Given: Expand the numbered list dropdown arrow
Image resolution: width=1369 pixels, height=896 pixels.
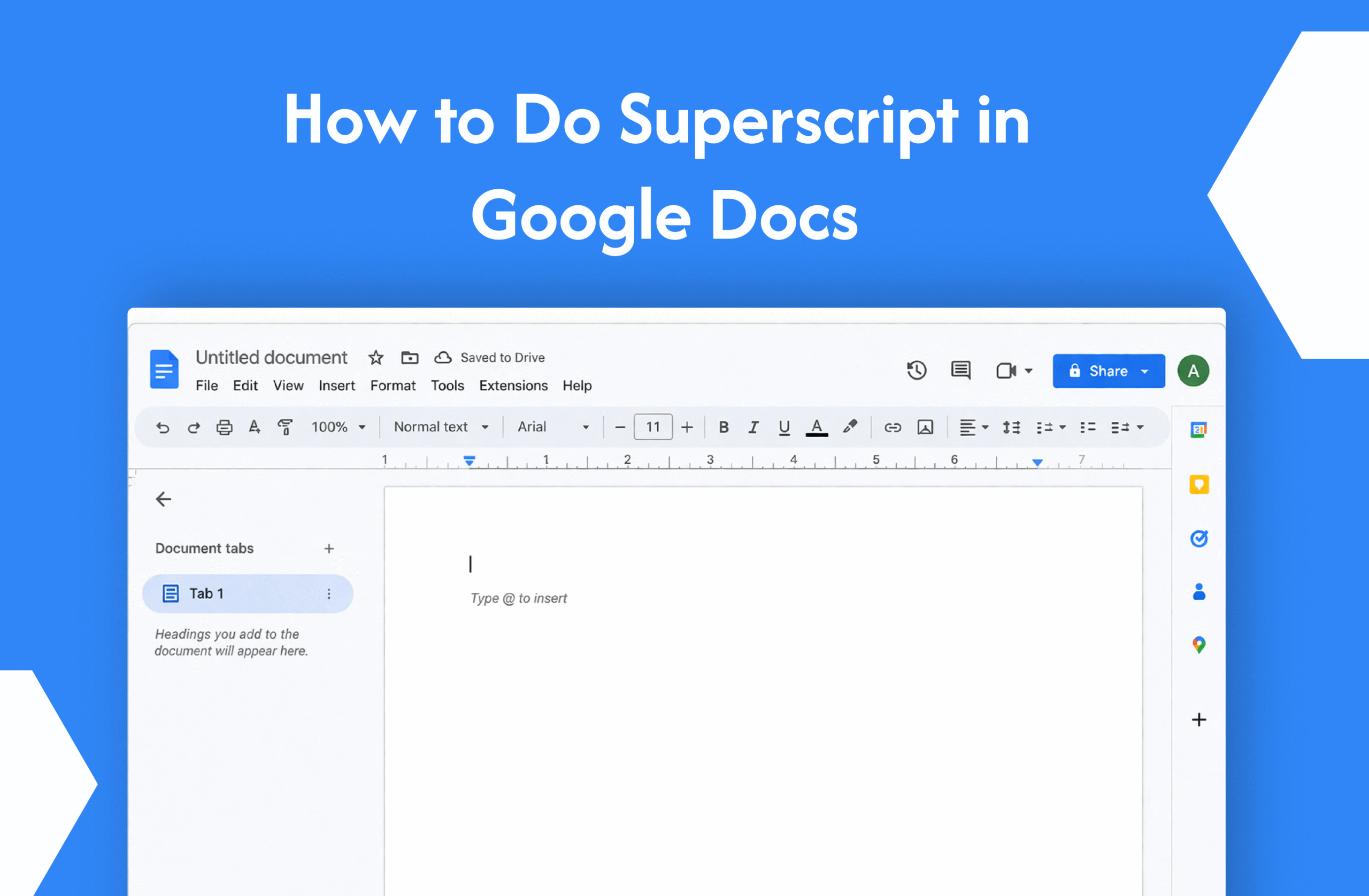Looking at the screenshot, I should (x=1140, y=427).
